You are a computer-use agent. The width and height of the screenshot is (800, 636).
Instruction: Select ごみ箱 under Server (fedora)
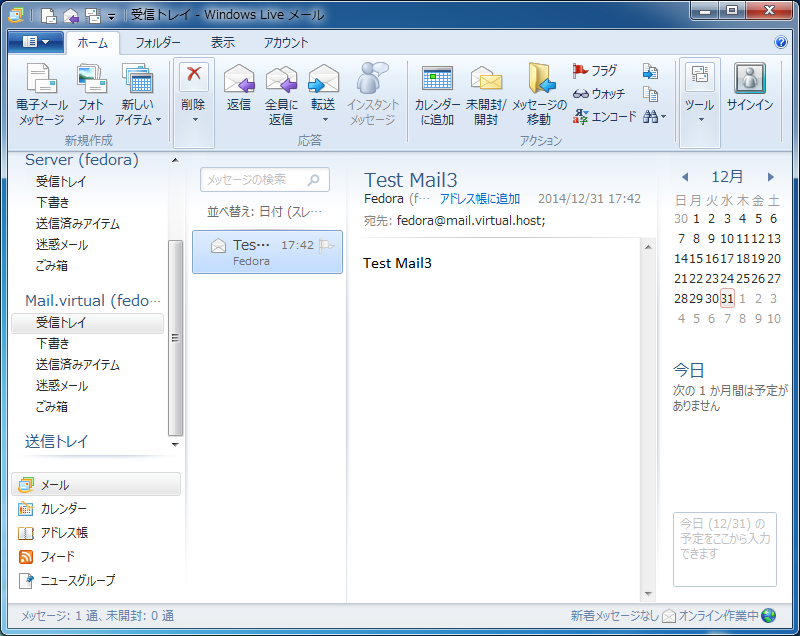(52, 266)
